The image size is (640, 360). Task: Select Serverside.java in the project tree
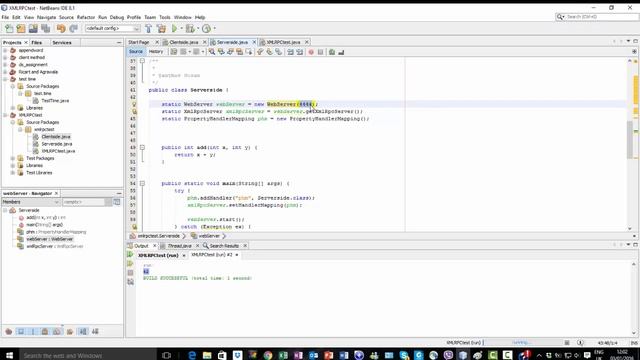[57, 144]
